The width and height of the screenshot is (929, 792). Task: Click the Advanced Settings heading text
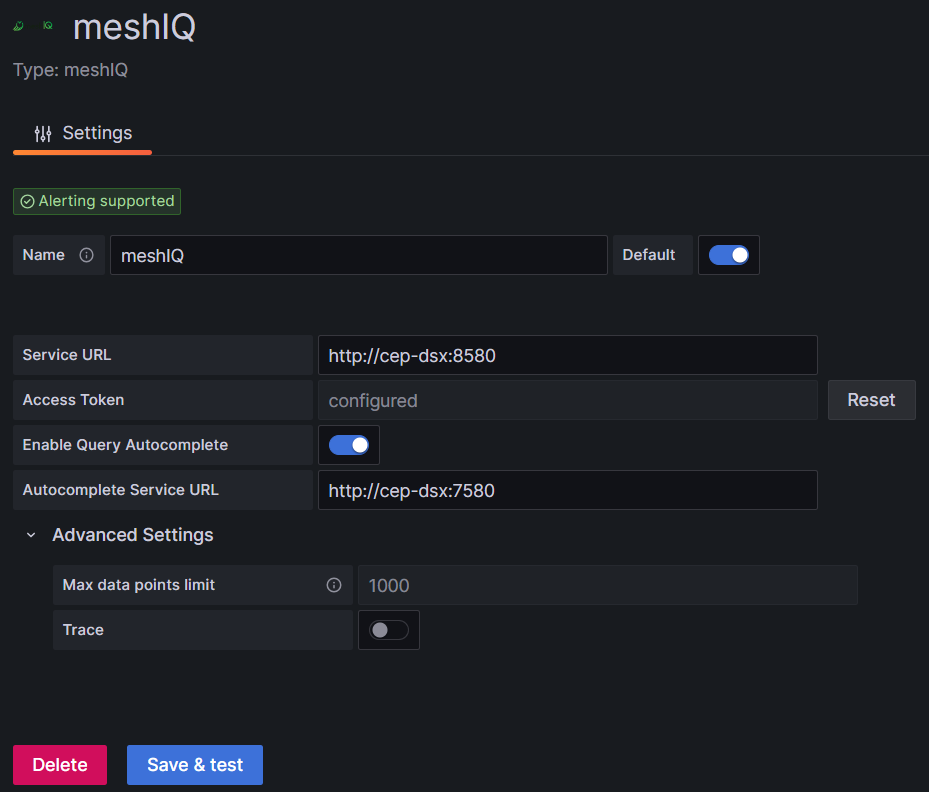click(x=133, y=535)
